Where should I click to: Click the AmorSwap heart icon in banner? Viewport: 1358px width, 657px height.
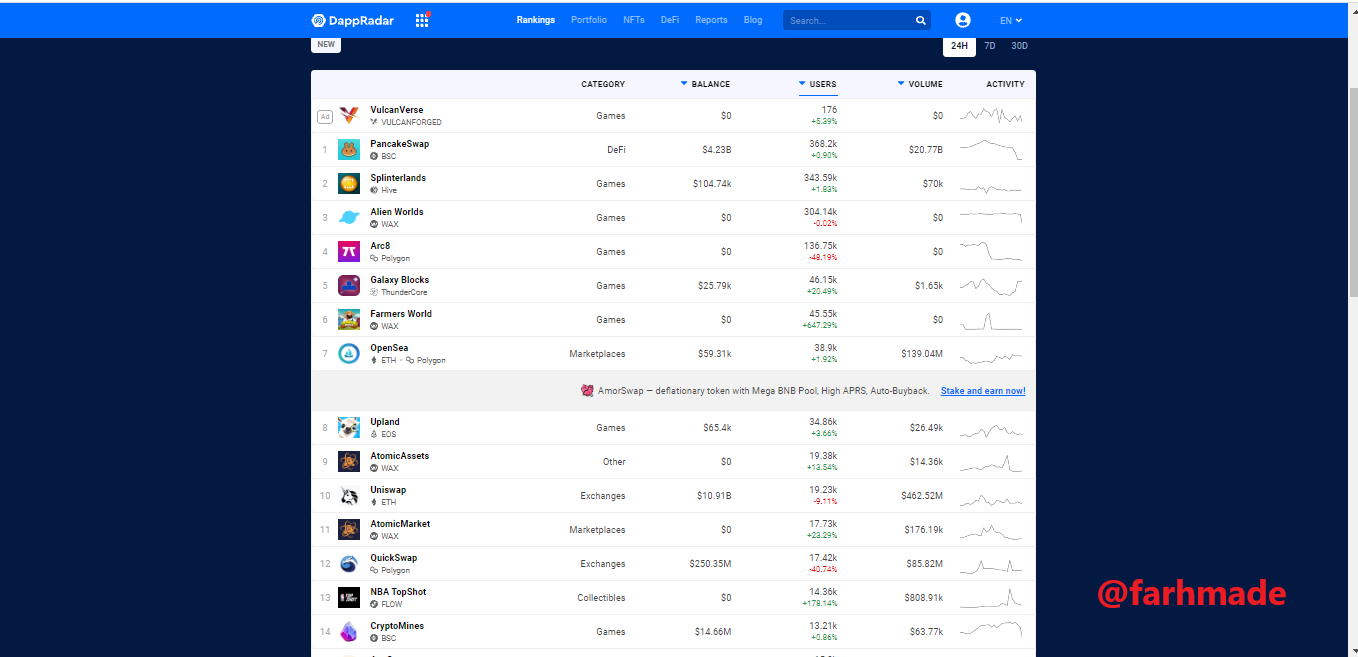588,391
